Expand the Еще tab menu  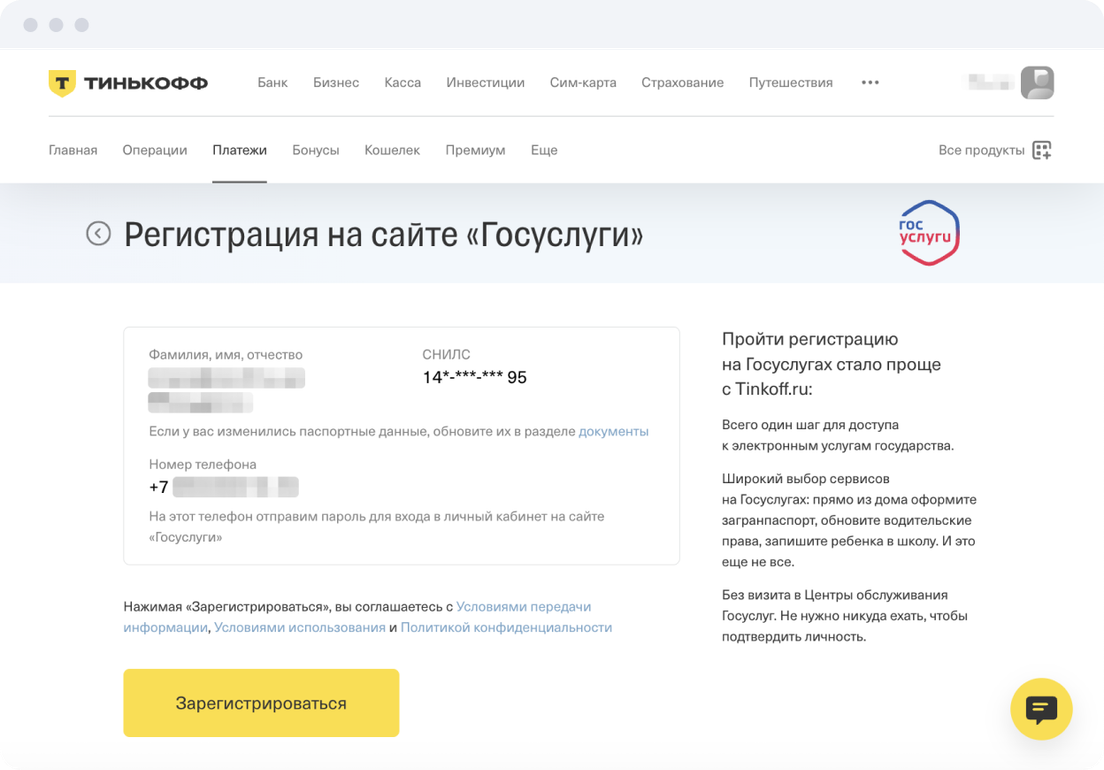coord(544,150)
